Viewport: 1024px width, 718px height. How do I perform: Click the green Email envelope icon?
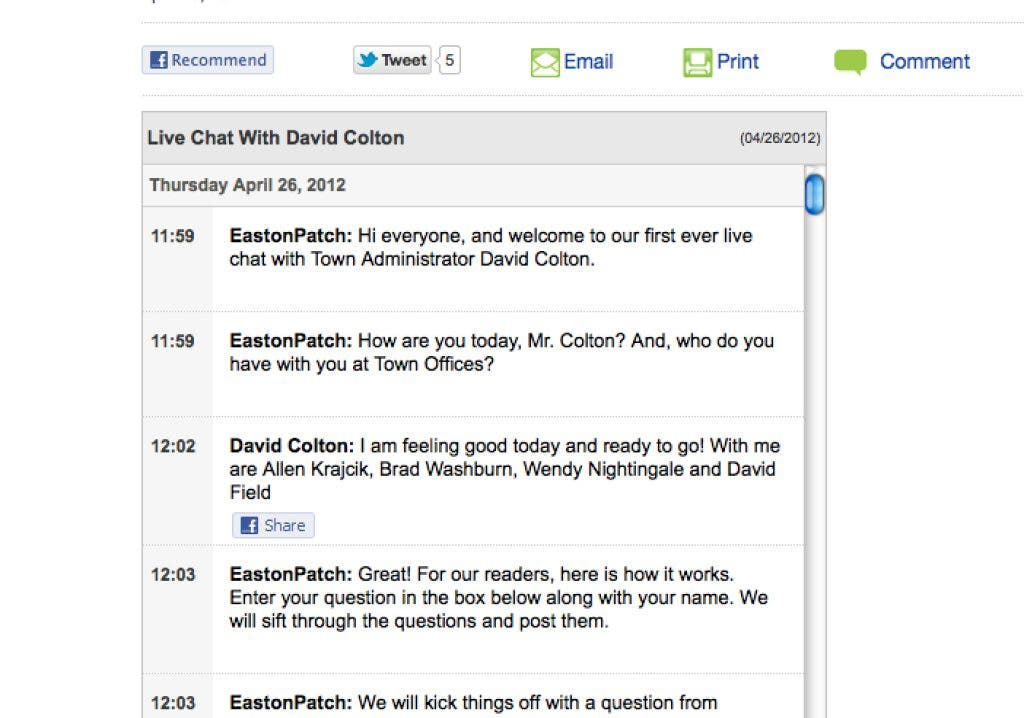[545, 63]
